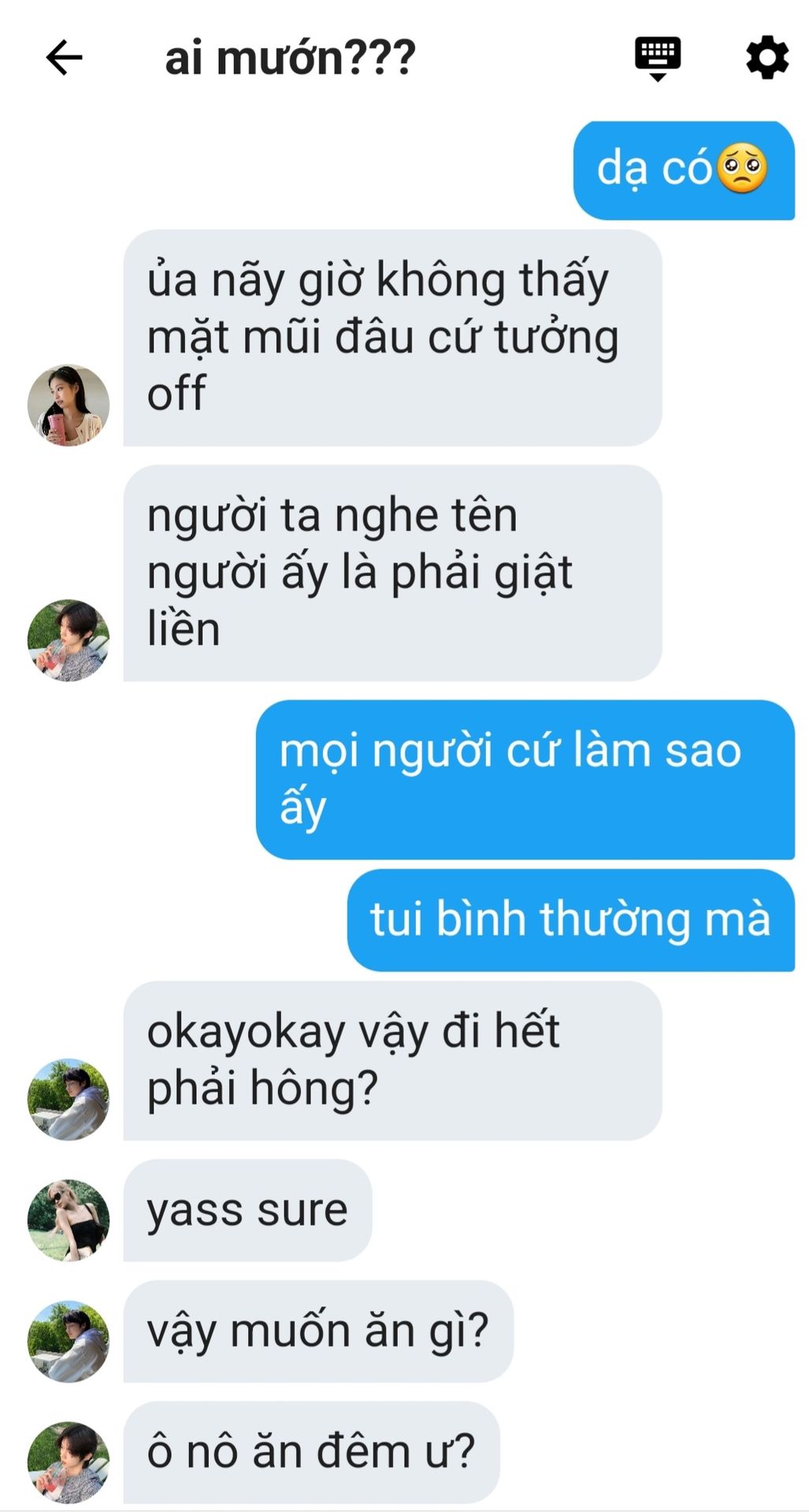Hide the keyboard with keyboard icon
The width and height of the screenshot is (809, 1512).
click(x=658, y=58)
